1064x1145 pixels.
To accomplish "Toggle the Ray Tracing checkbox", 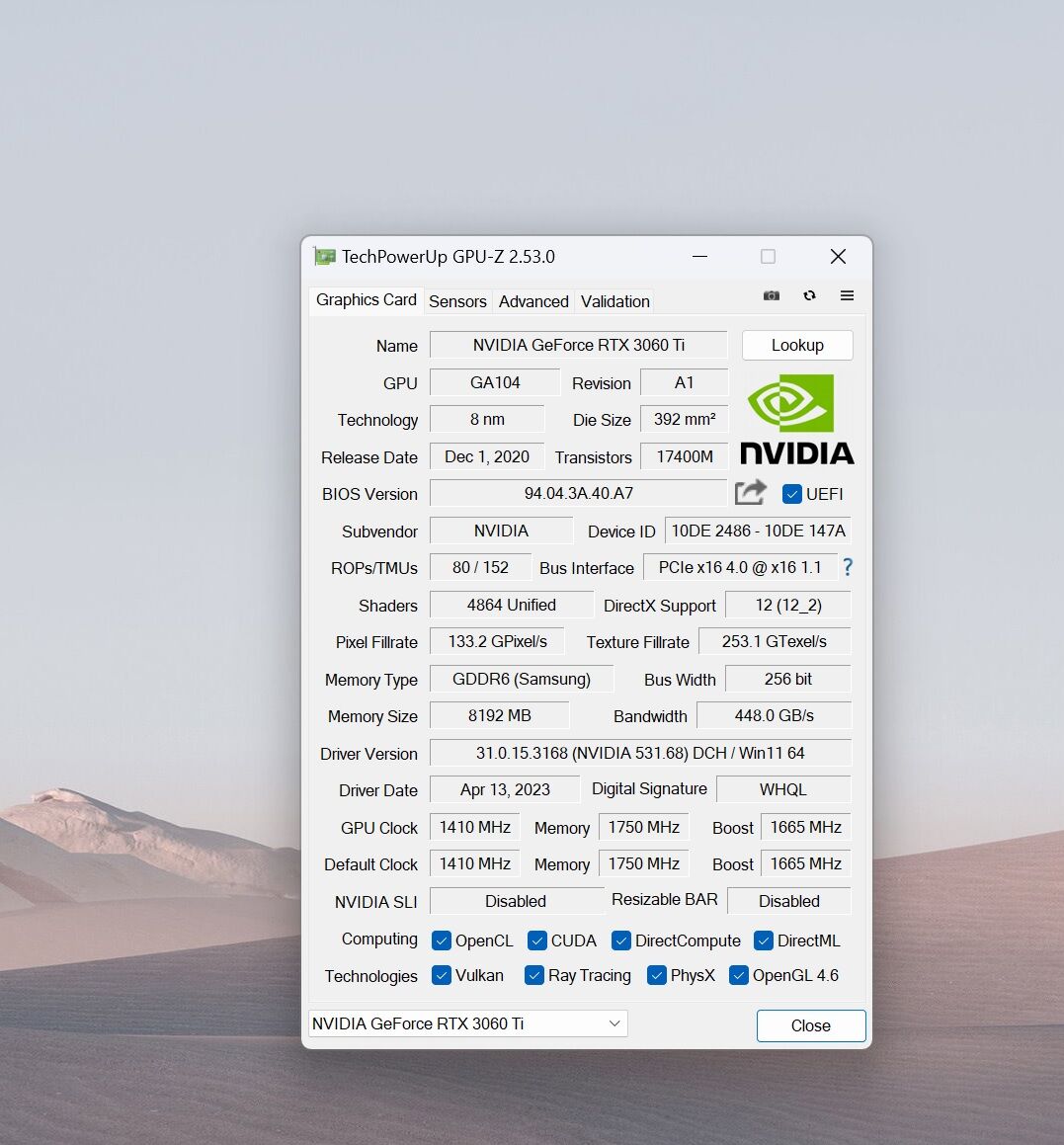I will click(533, 976).
